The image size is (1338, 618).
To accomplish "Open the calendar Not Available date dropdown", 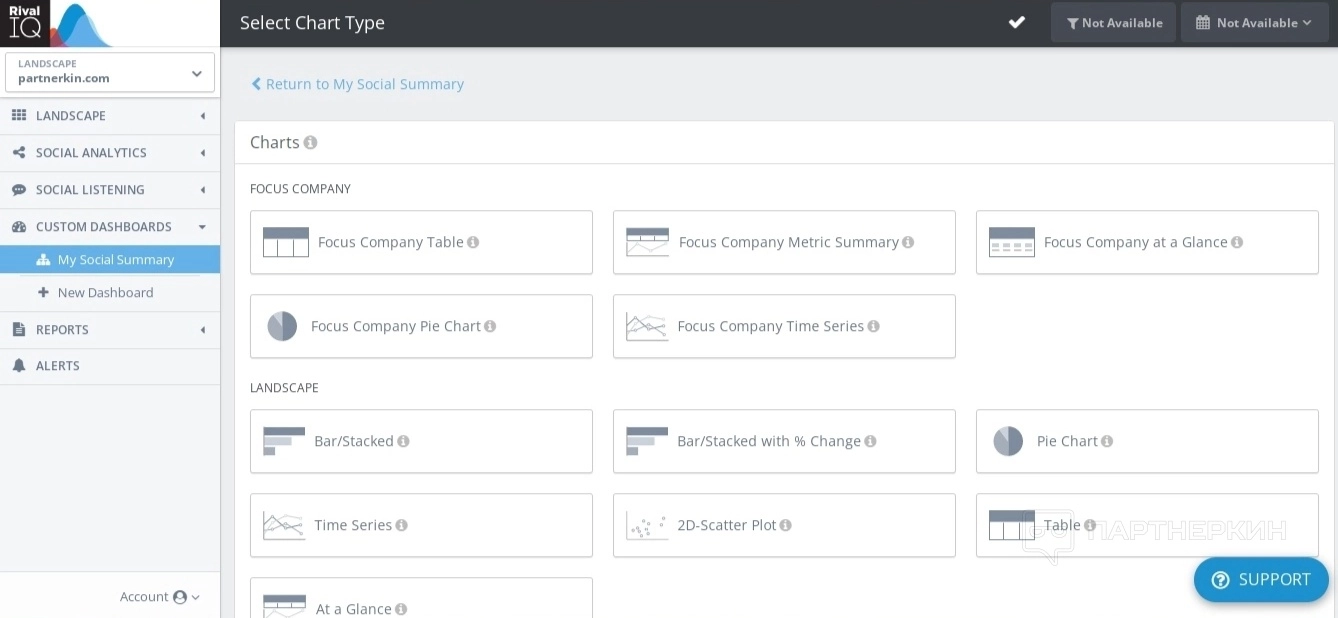I will tap(1253, 22).
